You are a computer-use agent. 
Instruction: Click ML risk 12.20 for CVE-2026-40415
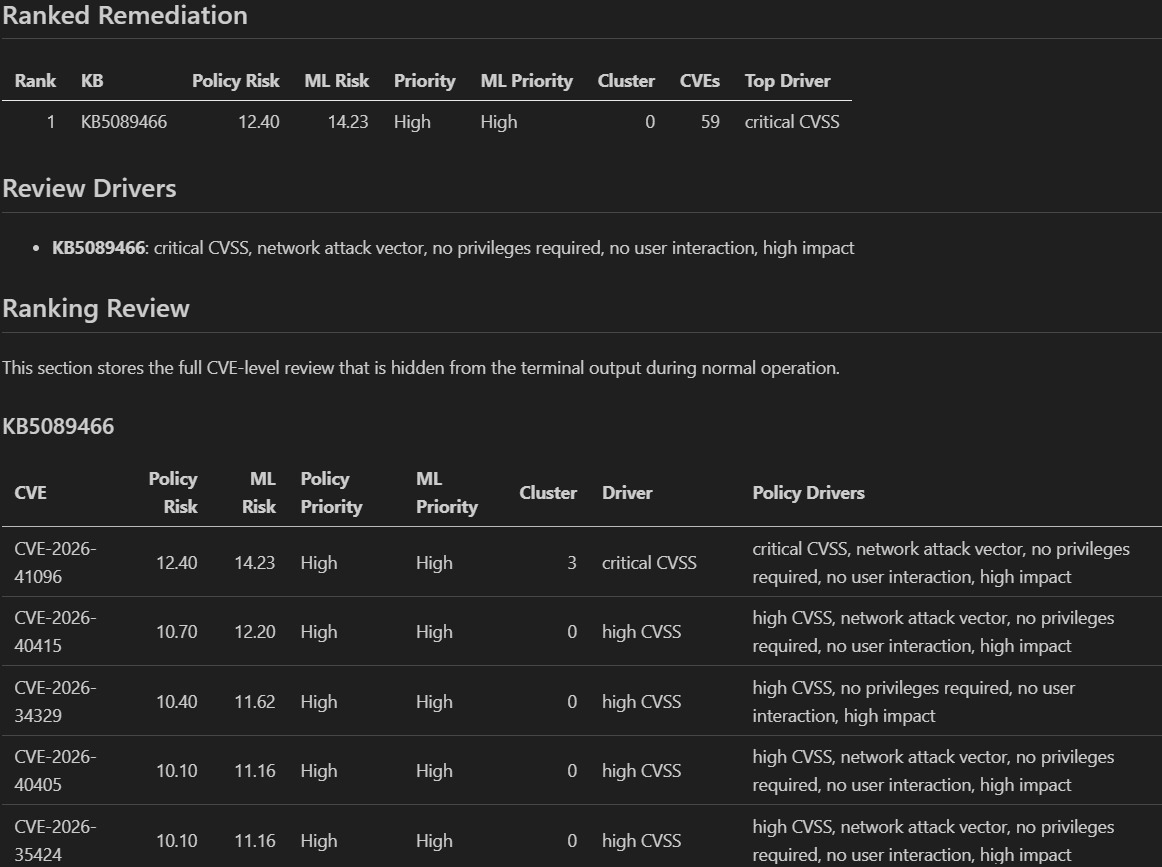255,631
